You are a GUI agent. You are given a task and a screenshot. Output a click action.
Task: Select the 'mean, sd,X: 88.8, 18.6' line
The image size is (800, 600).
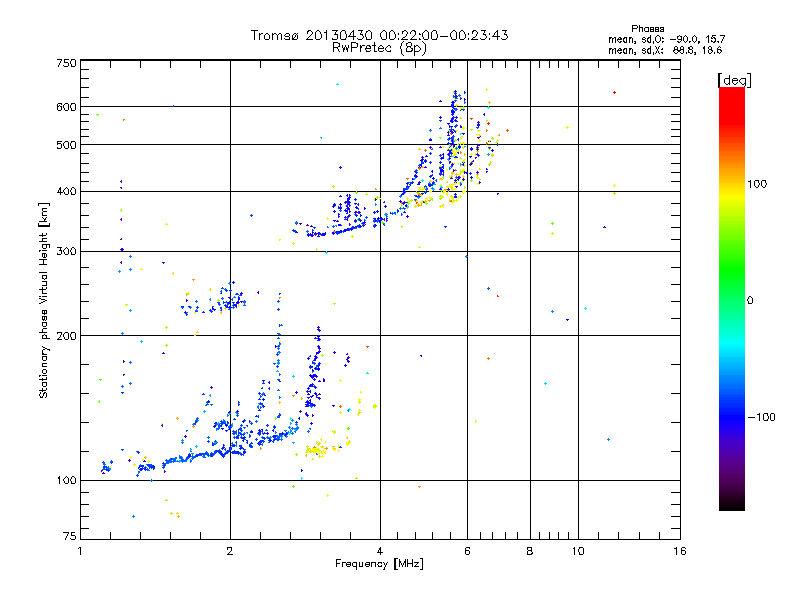665,50
